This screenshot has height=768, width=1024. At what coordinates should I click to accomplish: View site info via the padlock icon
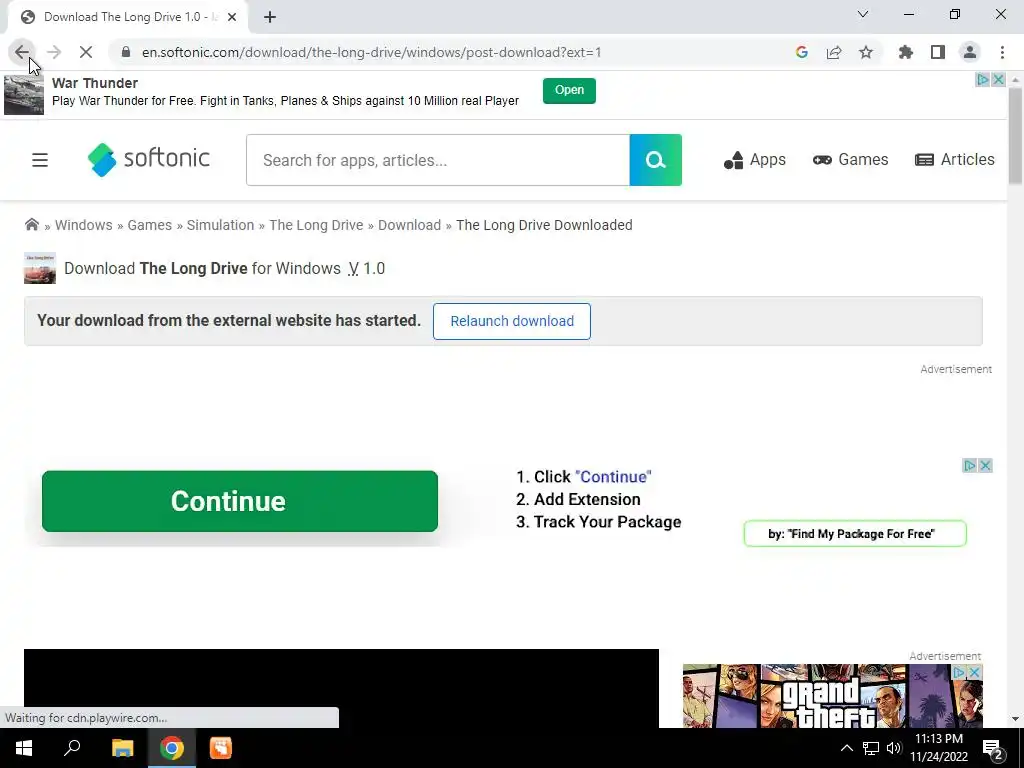click(126, 52)
